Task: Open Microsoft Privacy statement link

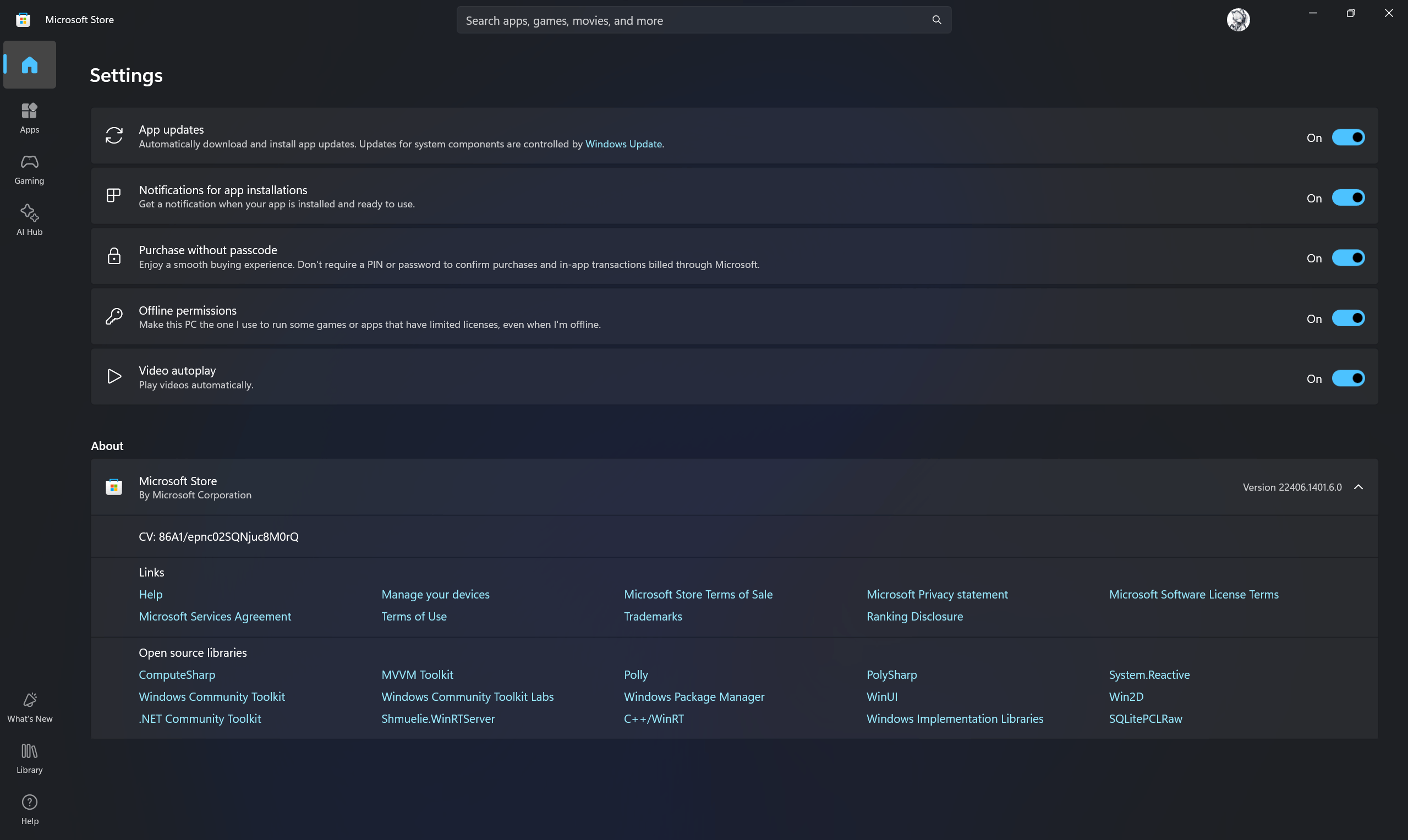Action: point(937,594)
